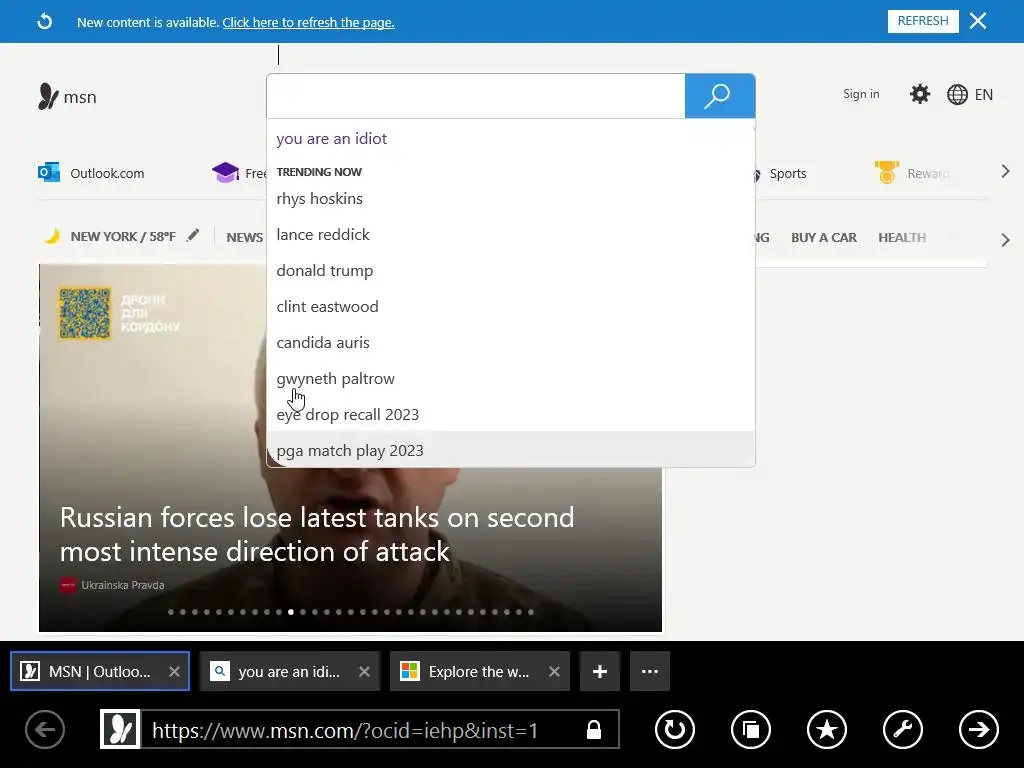This screenshot has width=1024, height=768.
Task: Click the refresh arrow icon in banner
Action: [44, 22]
